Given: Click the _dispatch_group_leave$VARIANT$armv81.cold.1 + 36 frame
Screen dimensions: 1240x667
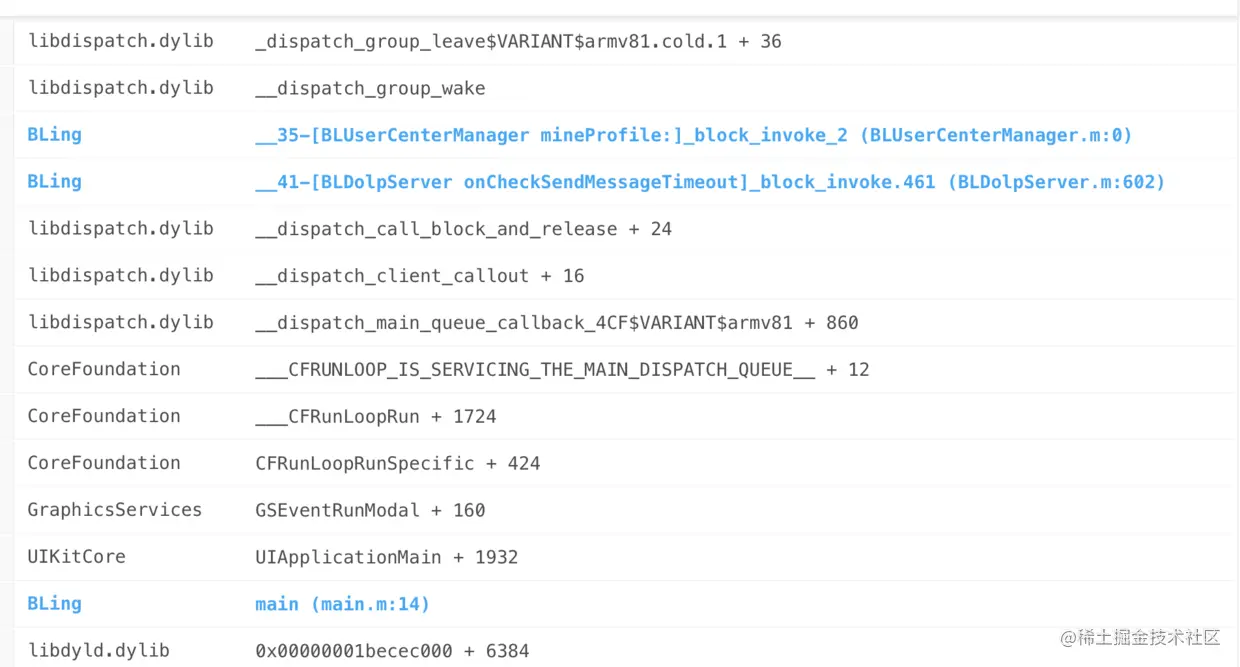Looking at the screenshot, I should (518, 42).
